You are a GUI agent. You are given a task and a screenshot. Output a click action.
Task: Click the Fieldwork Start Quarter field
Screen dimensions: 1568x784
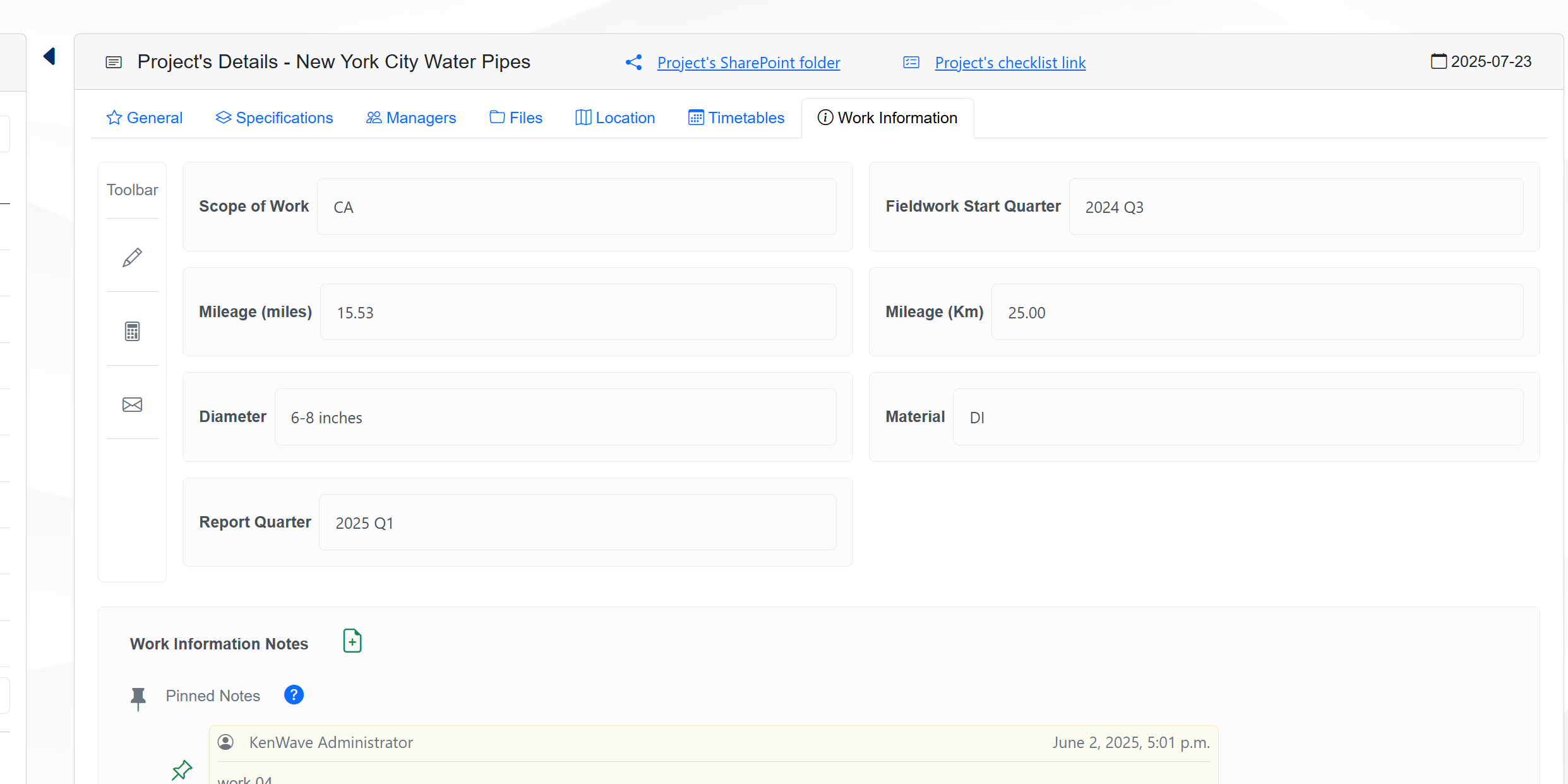1295,207
